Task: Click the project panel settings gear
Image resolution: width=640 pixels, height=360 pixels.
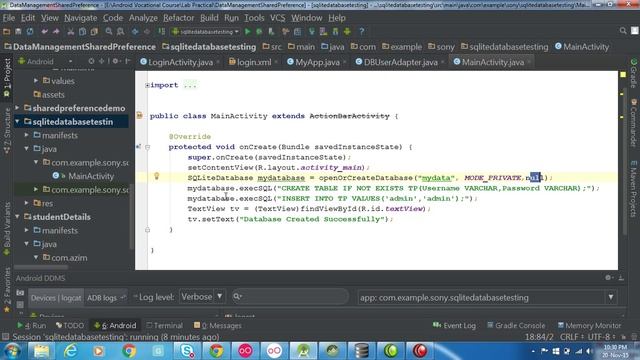Action: (116, 61)
